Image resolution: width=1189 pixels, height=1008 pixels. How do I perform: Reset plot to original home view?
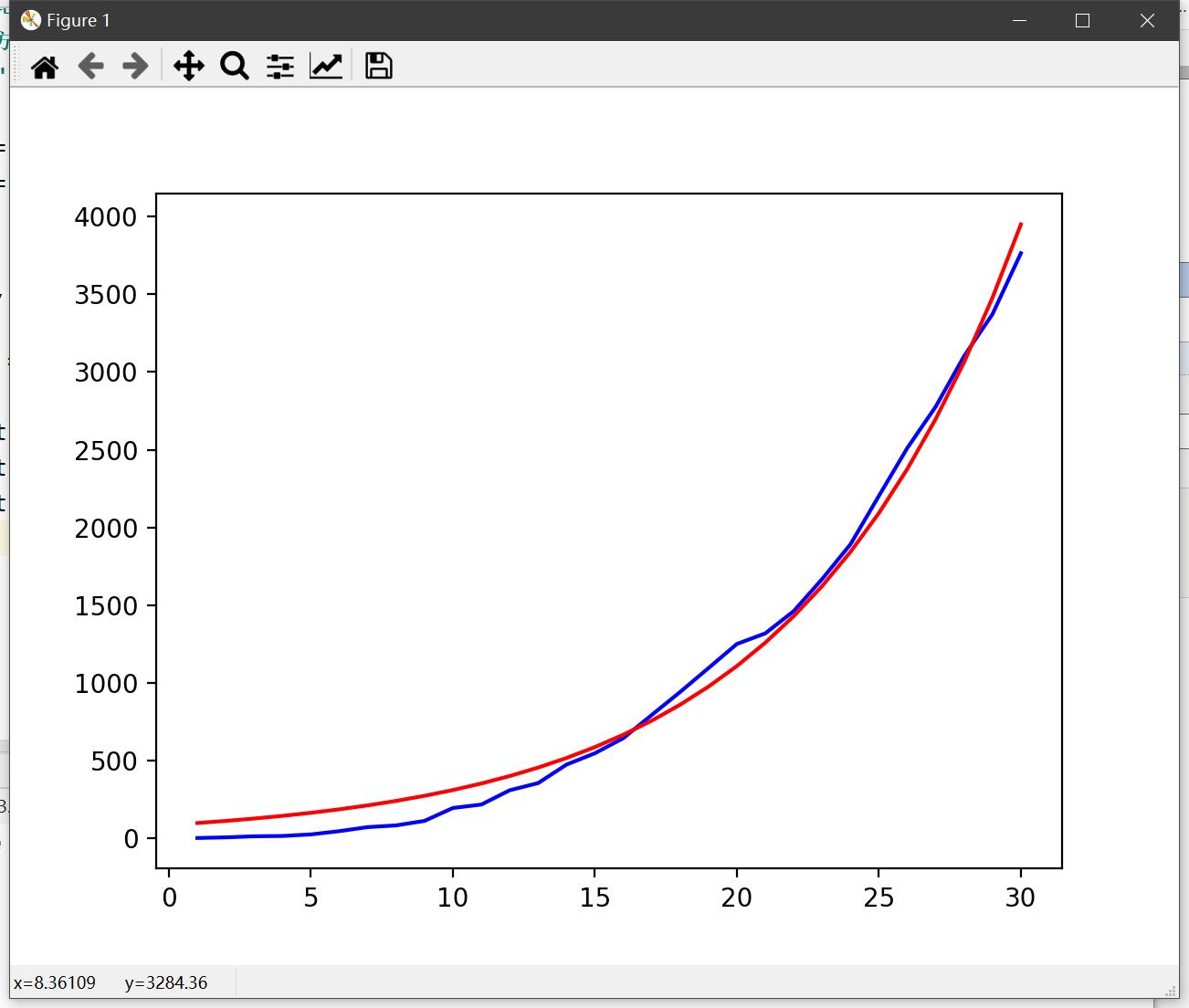pyautogui.click(x=45, y=66)
